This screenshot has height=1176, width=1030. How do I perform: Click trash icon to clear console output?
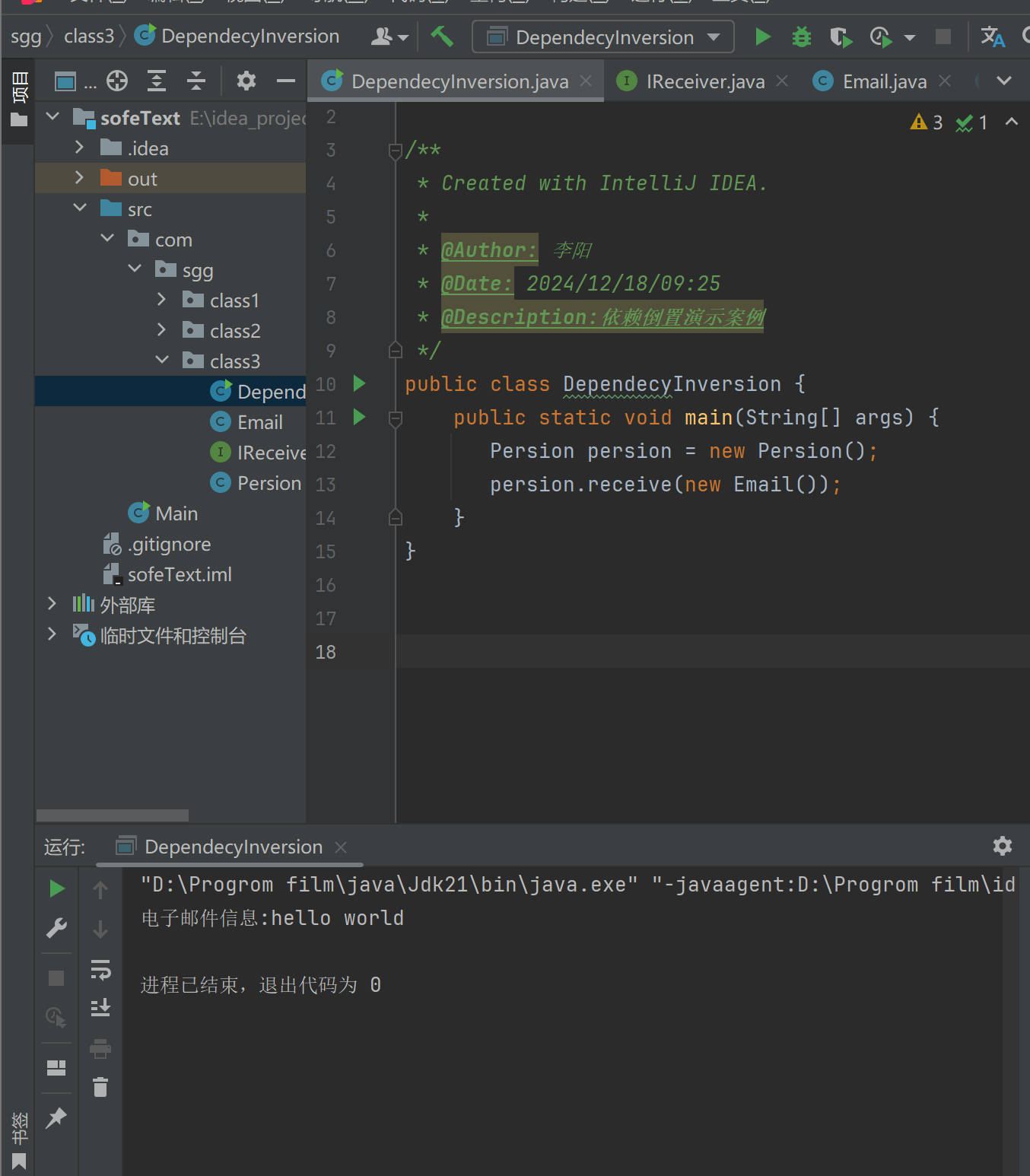click(x=100, y=1087)
